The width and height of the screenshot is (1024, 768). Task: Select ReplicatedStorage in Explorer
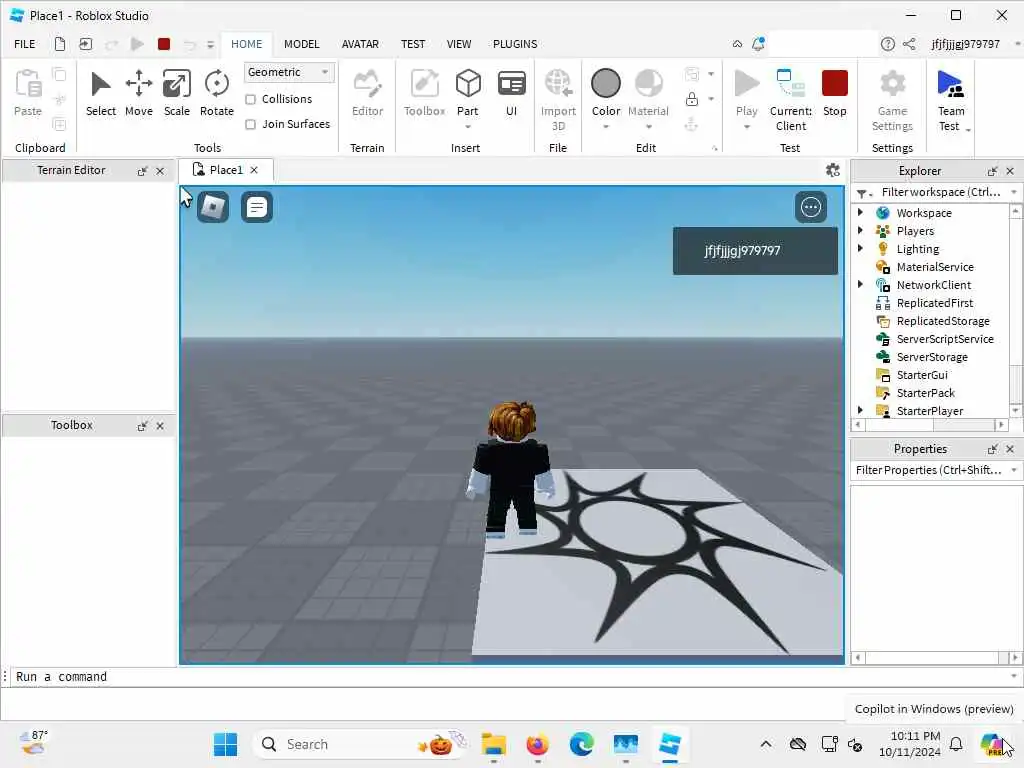click(942, 321)
